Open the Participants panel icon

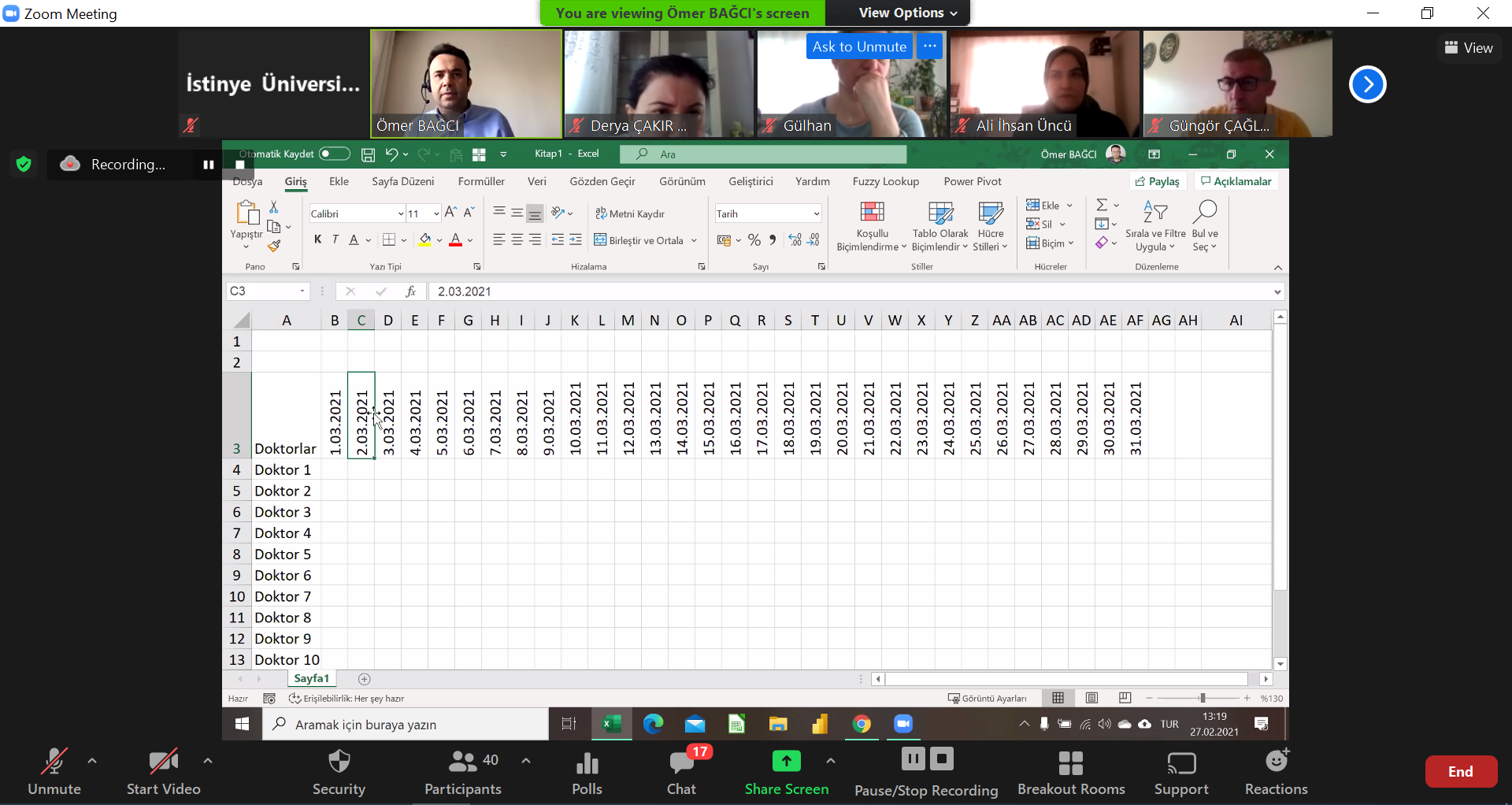click(x=462, y=762)
